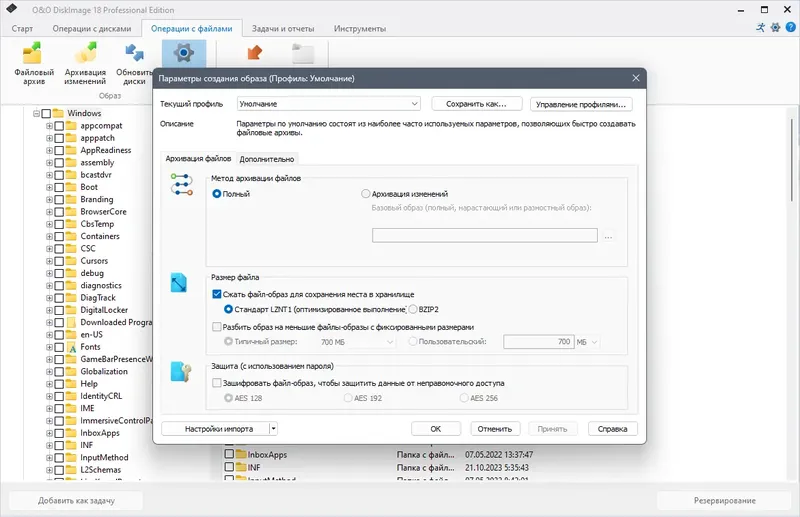Click the archiving method nodes icon

pos(182,184)
